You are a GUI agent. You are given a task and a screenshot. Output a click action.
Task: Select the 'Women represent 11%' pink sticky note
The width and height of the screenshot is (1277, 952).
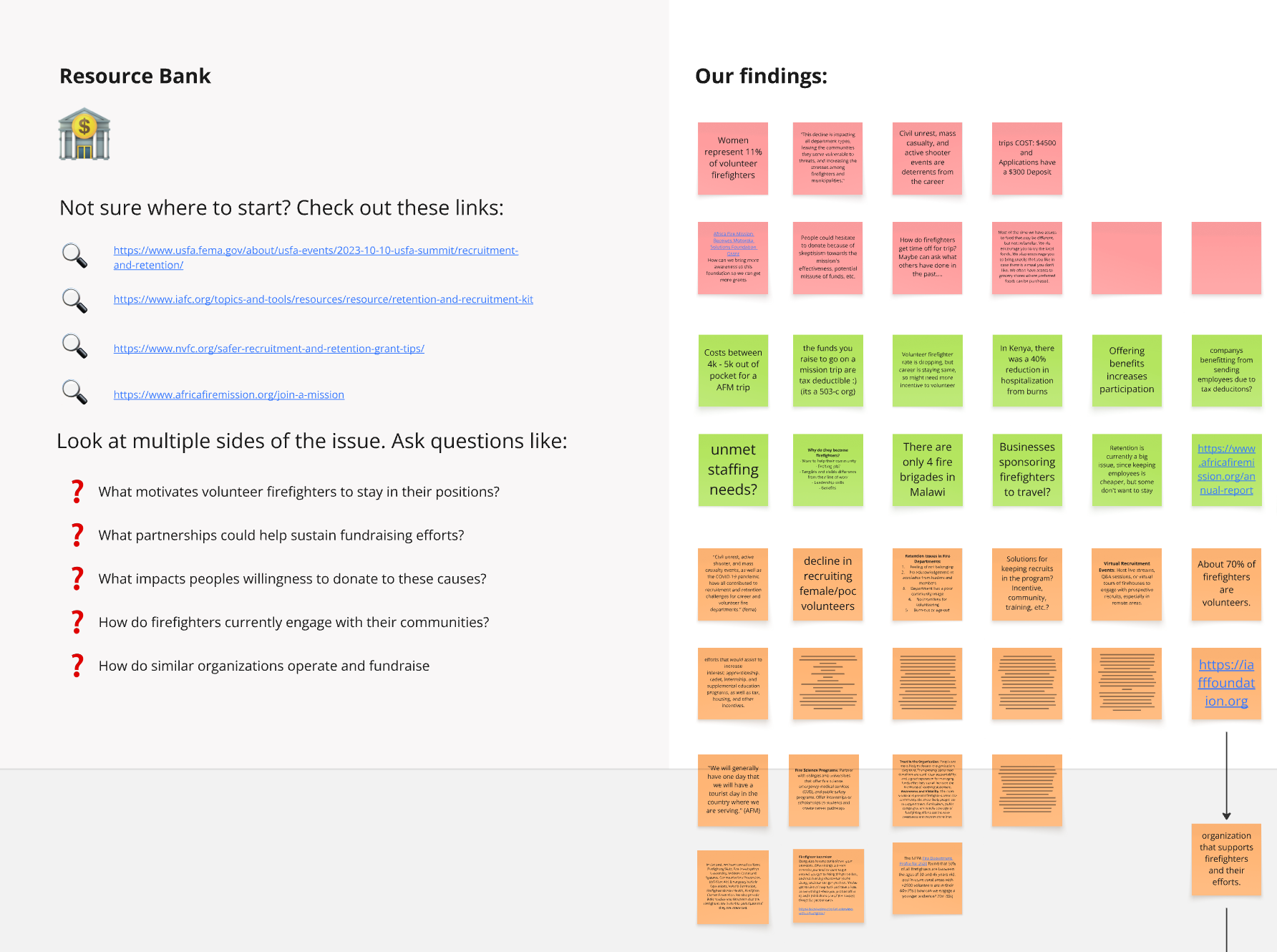coord(733,158)
